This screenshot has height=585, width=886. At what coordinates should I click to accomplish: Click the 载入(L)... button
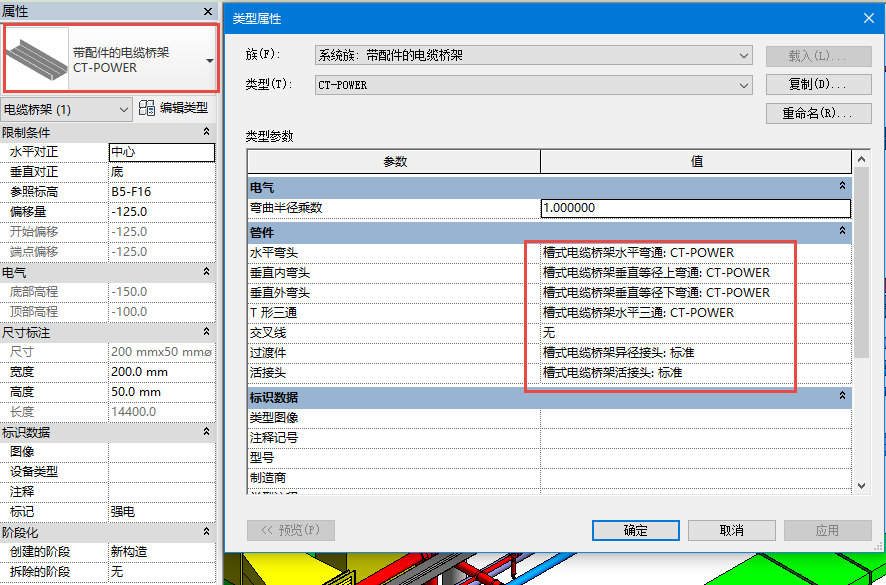(818, 56)
